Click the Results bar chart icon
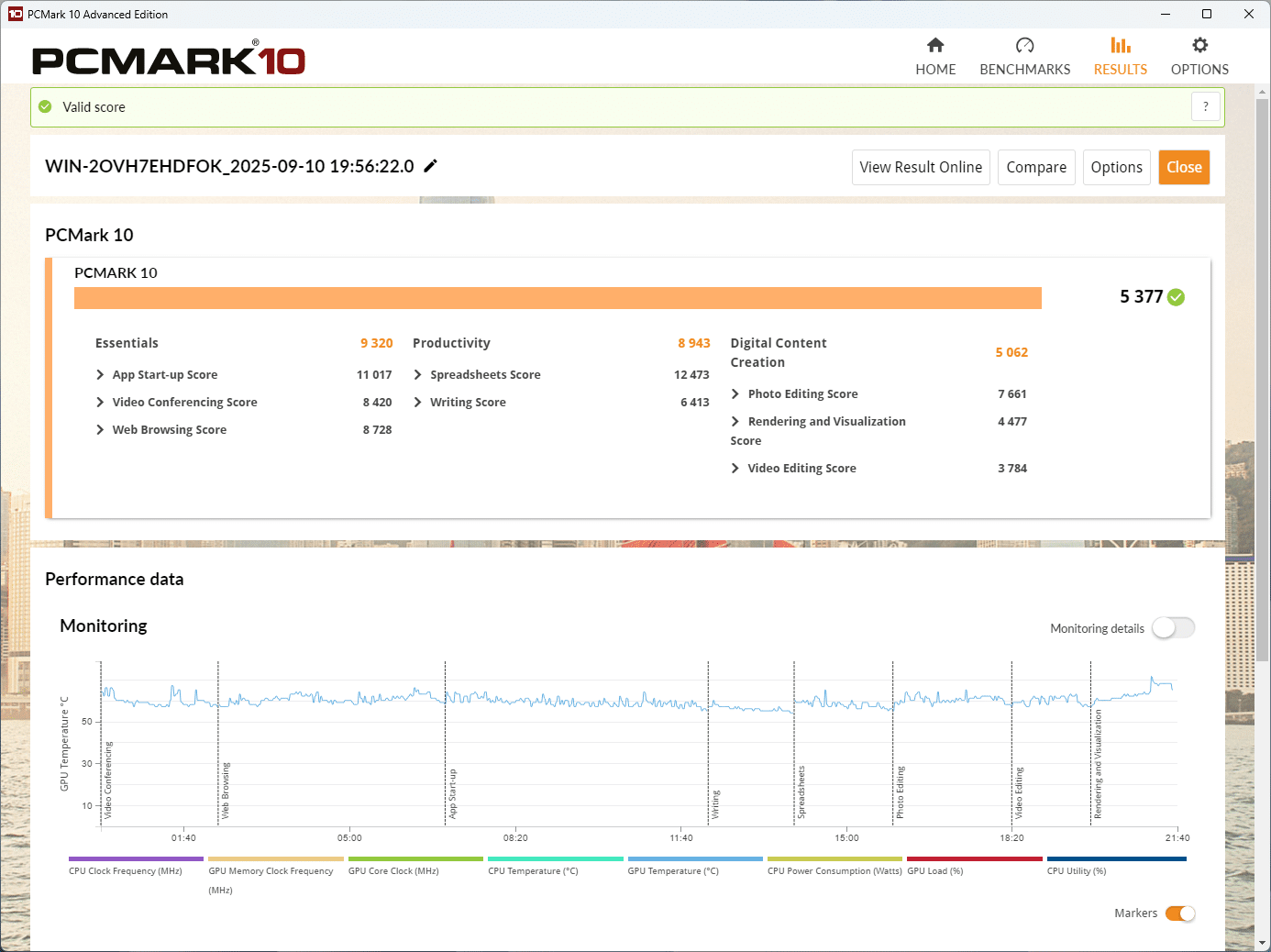This screenshot has height=952, width=1271. point(1120,46)
